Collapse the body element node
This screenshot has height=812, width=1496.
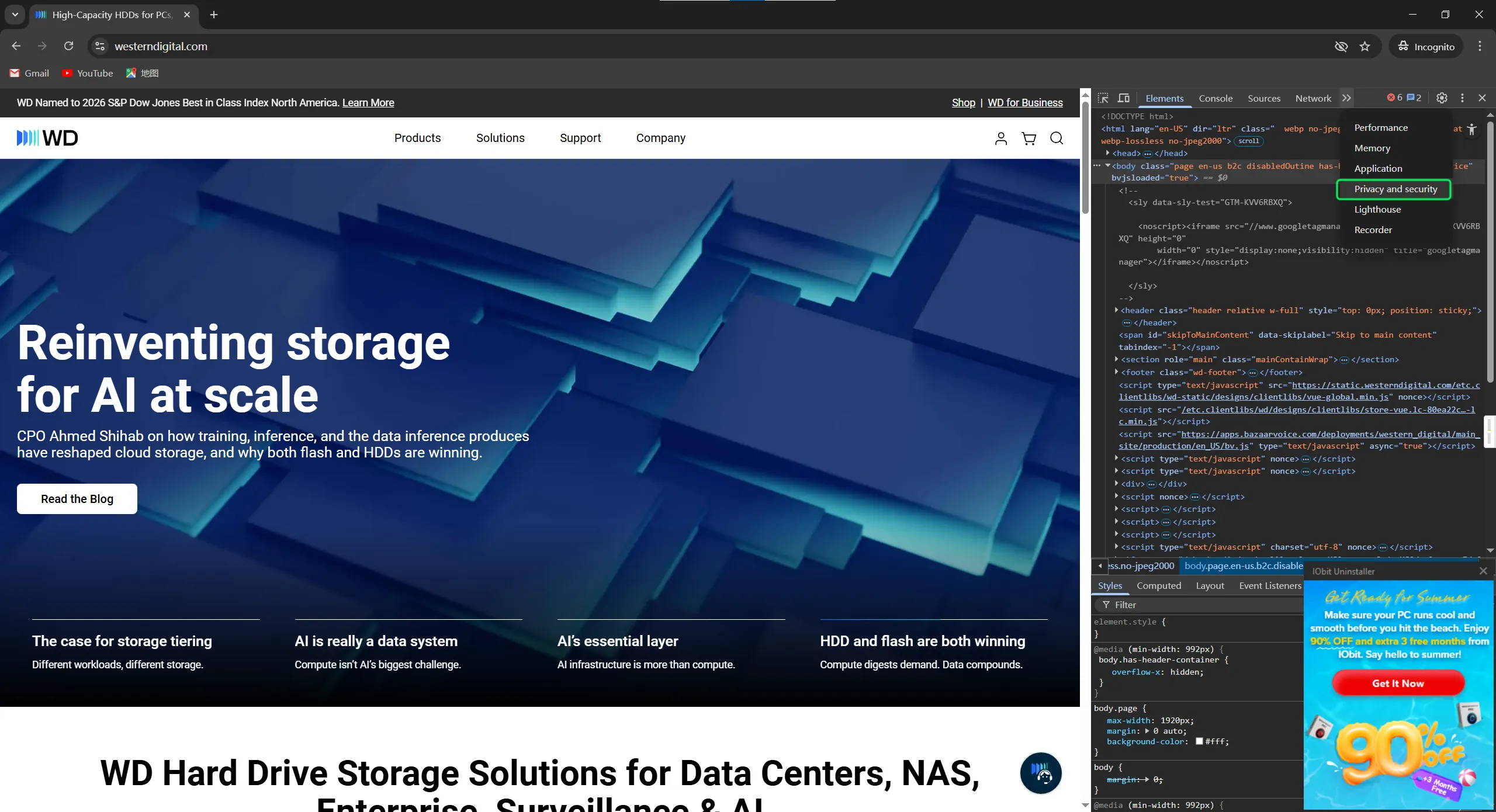(1107, 166)
